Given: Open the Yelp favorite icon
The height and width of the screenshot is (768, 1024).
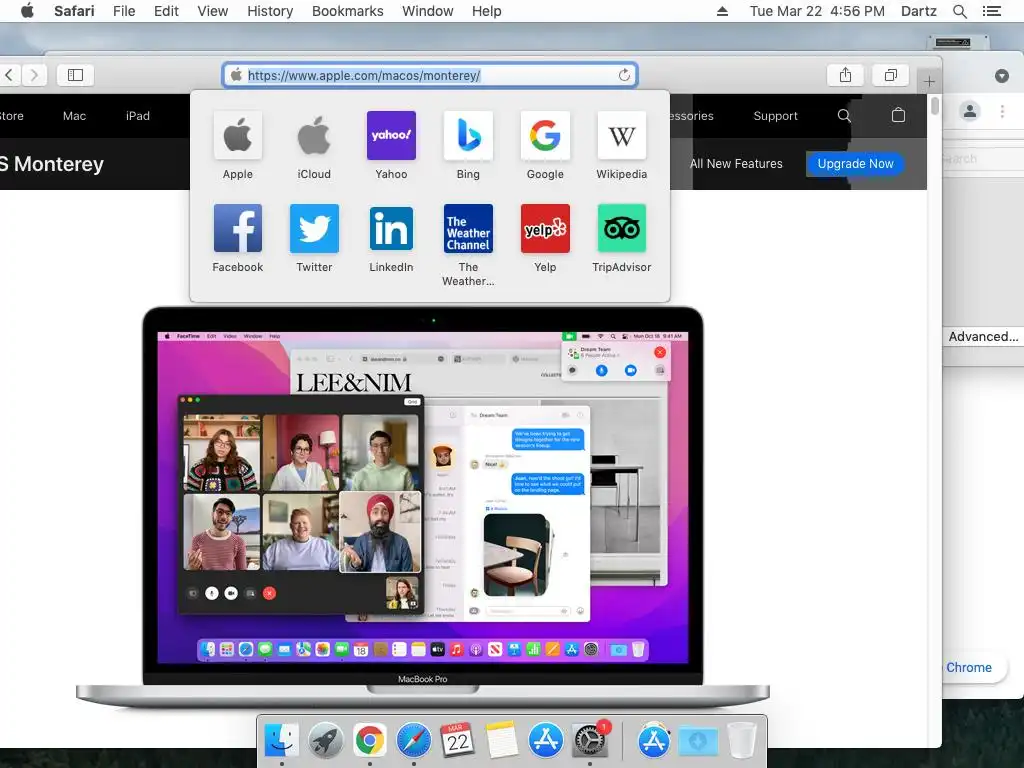Looking at the screenshot, I should 545,229.
